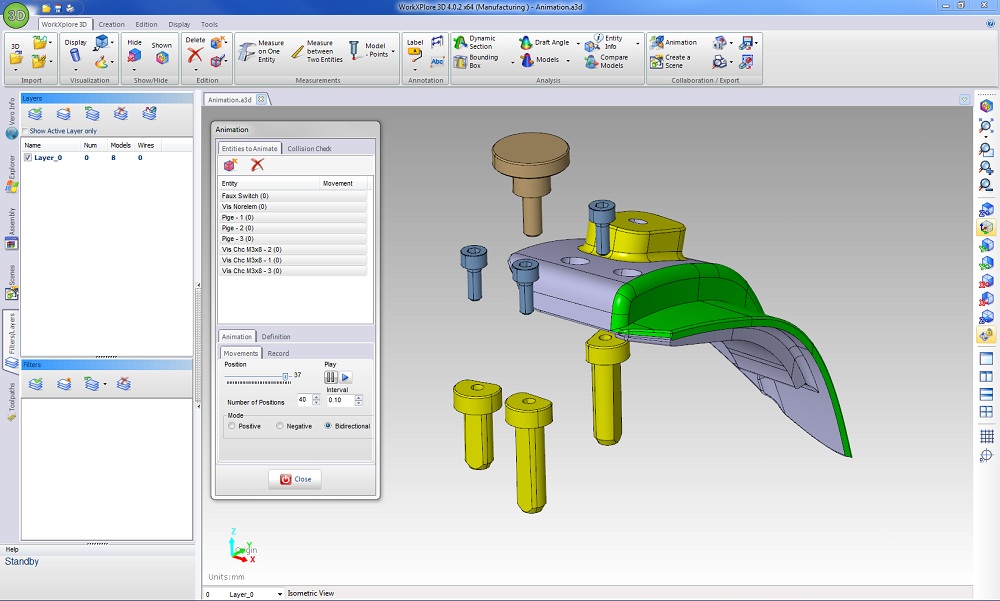Open the Creation ribbon tab

(111, 24)
